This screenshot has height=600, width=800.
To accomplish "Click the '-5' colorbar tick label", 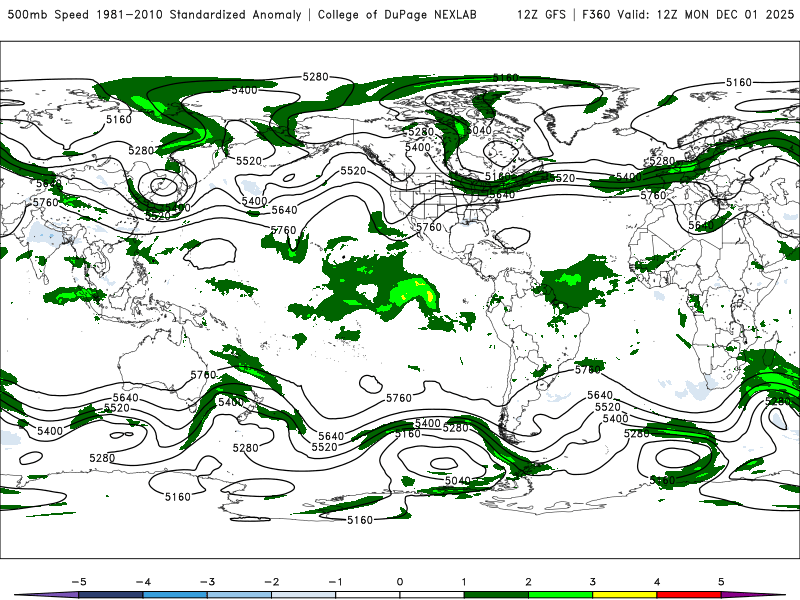I will click(79, 582).
